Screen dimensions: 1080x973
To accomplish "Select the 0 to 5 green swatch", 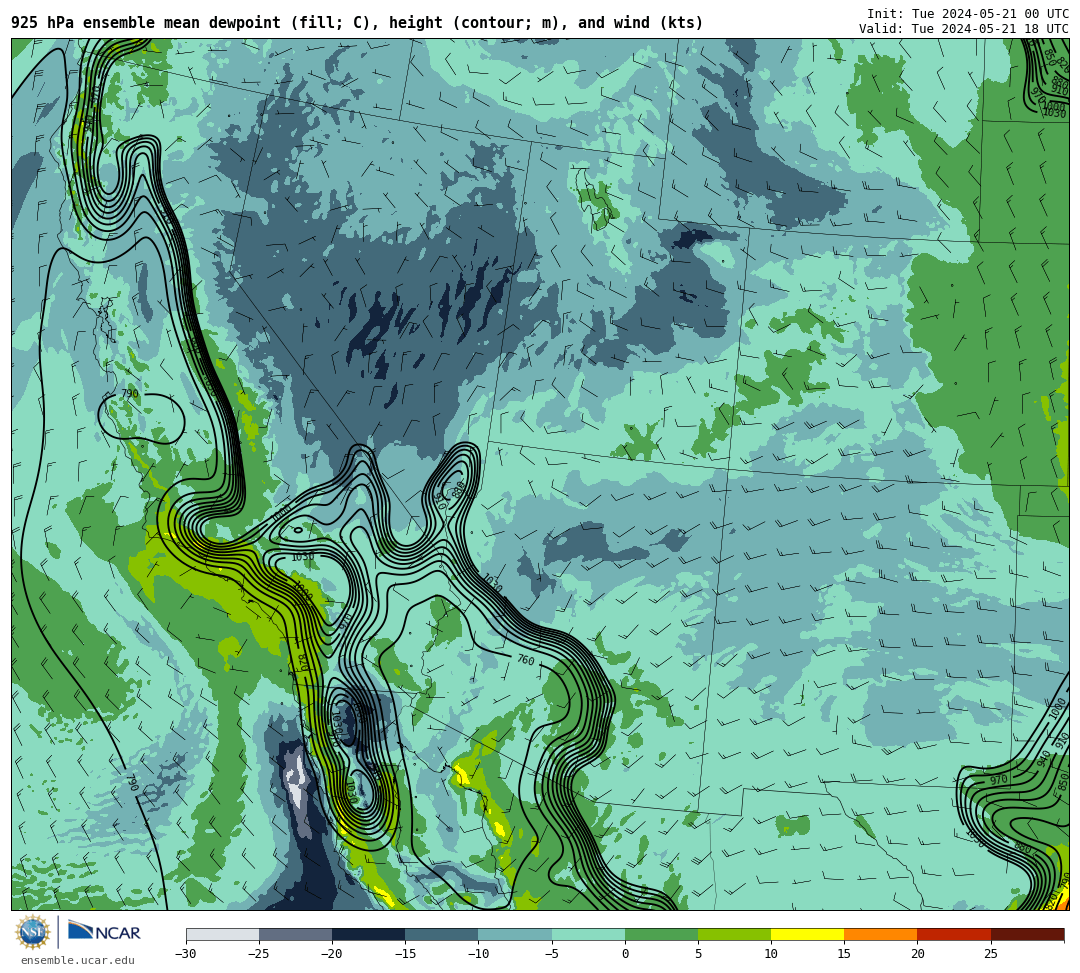I will [661, 934].
